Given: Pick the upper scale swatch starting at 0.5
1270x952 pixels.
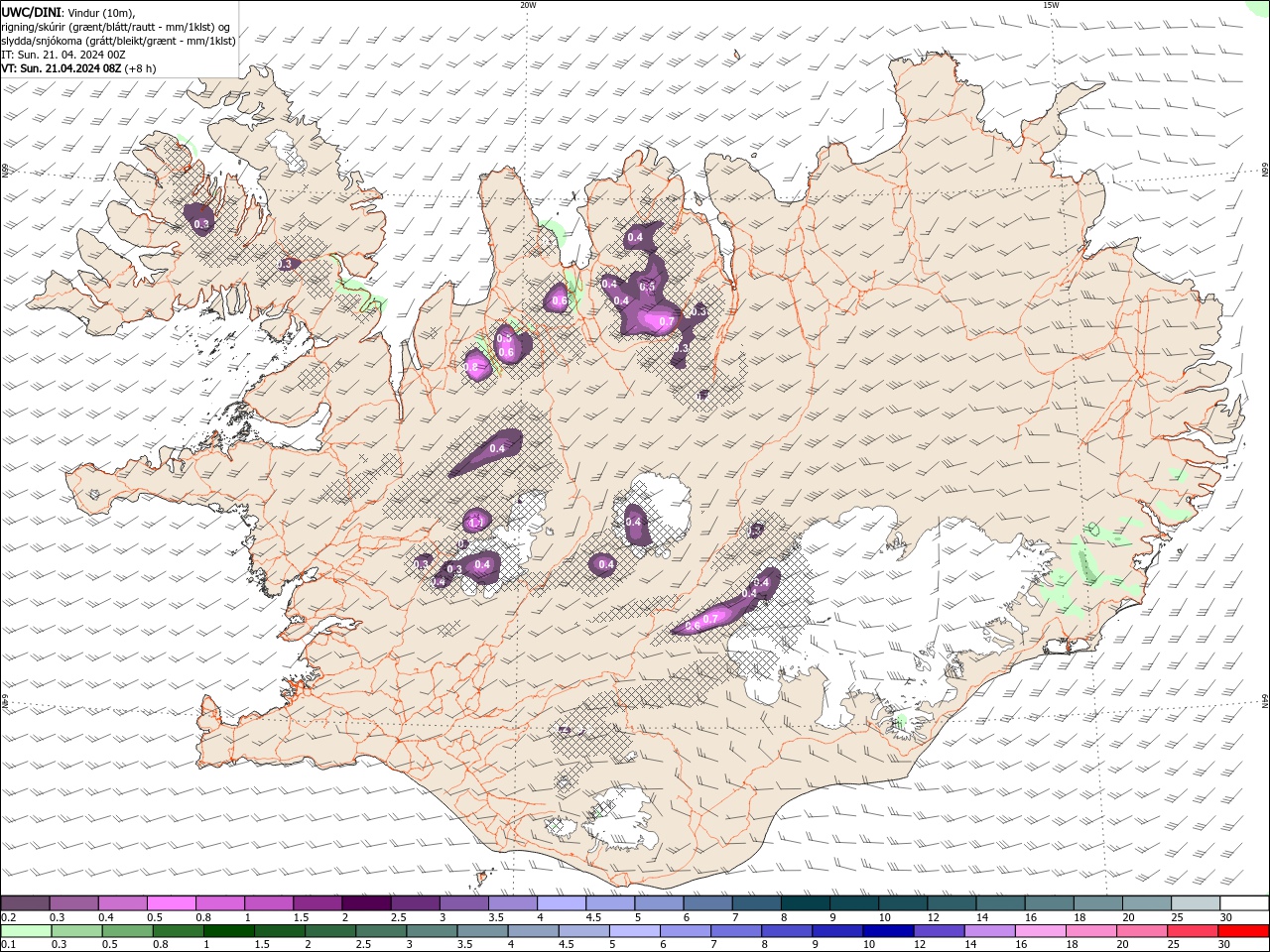Looking at the screenshot, I should coord(172,903).
